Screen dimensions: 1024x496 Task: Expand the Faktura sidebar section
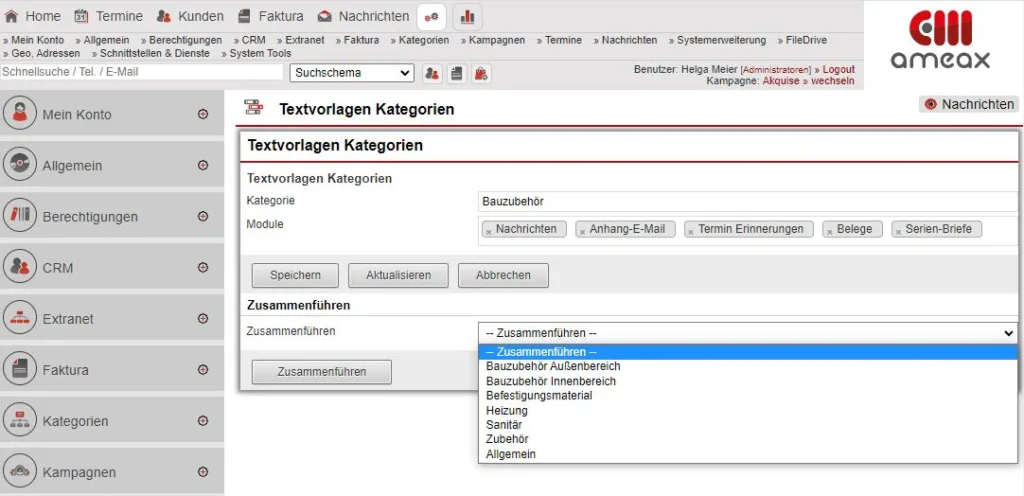tap(202, 369)
